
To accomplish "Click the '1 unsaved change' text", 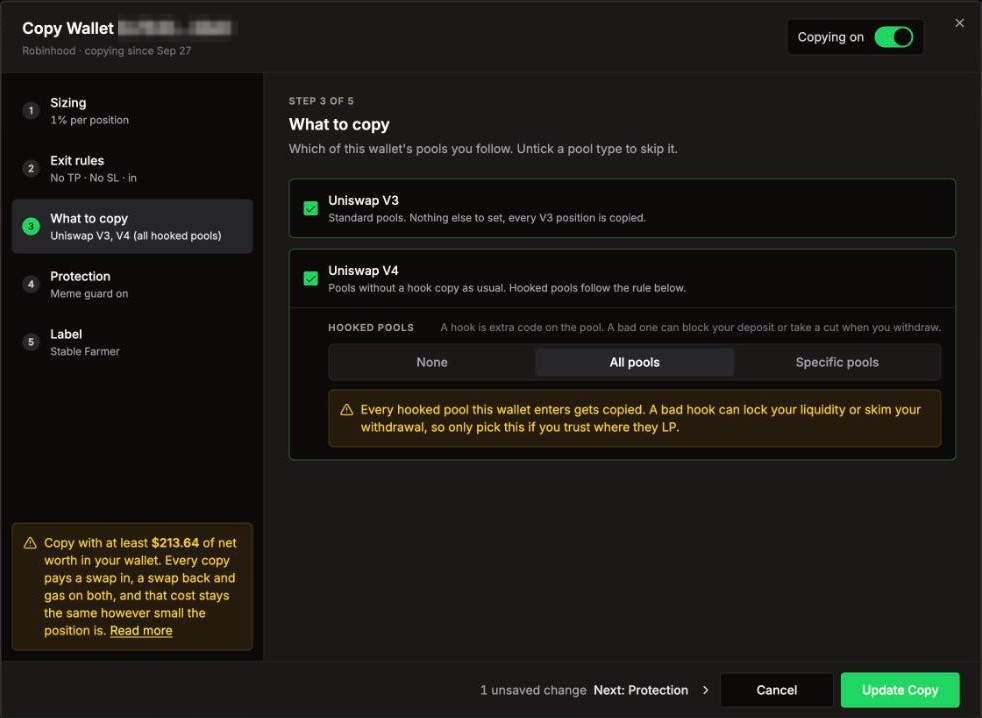I will [x=533, y=690].
